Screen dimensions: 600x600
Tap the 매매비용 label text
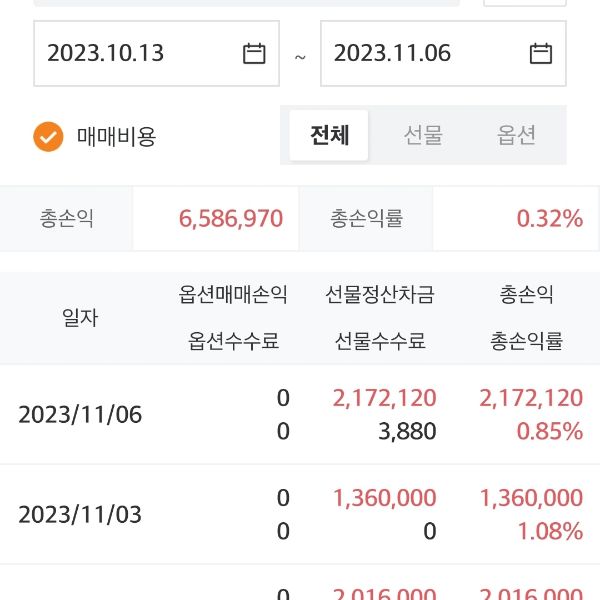[117, 136]
